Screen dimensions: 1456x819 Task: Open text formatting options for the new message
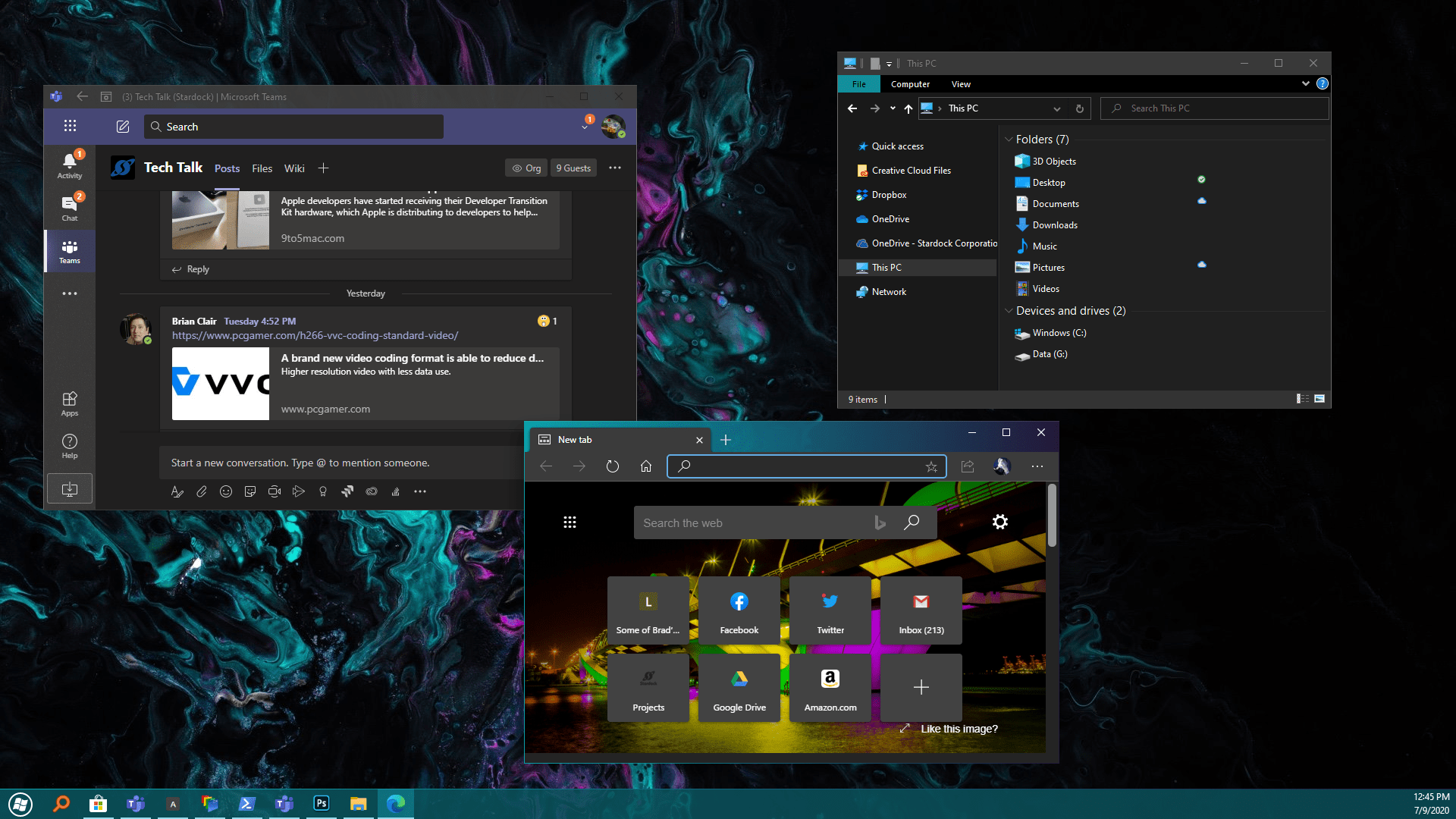click(177, 491)
